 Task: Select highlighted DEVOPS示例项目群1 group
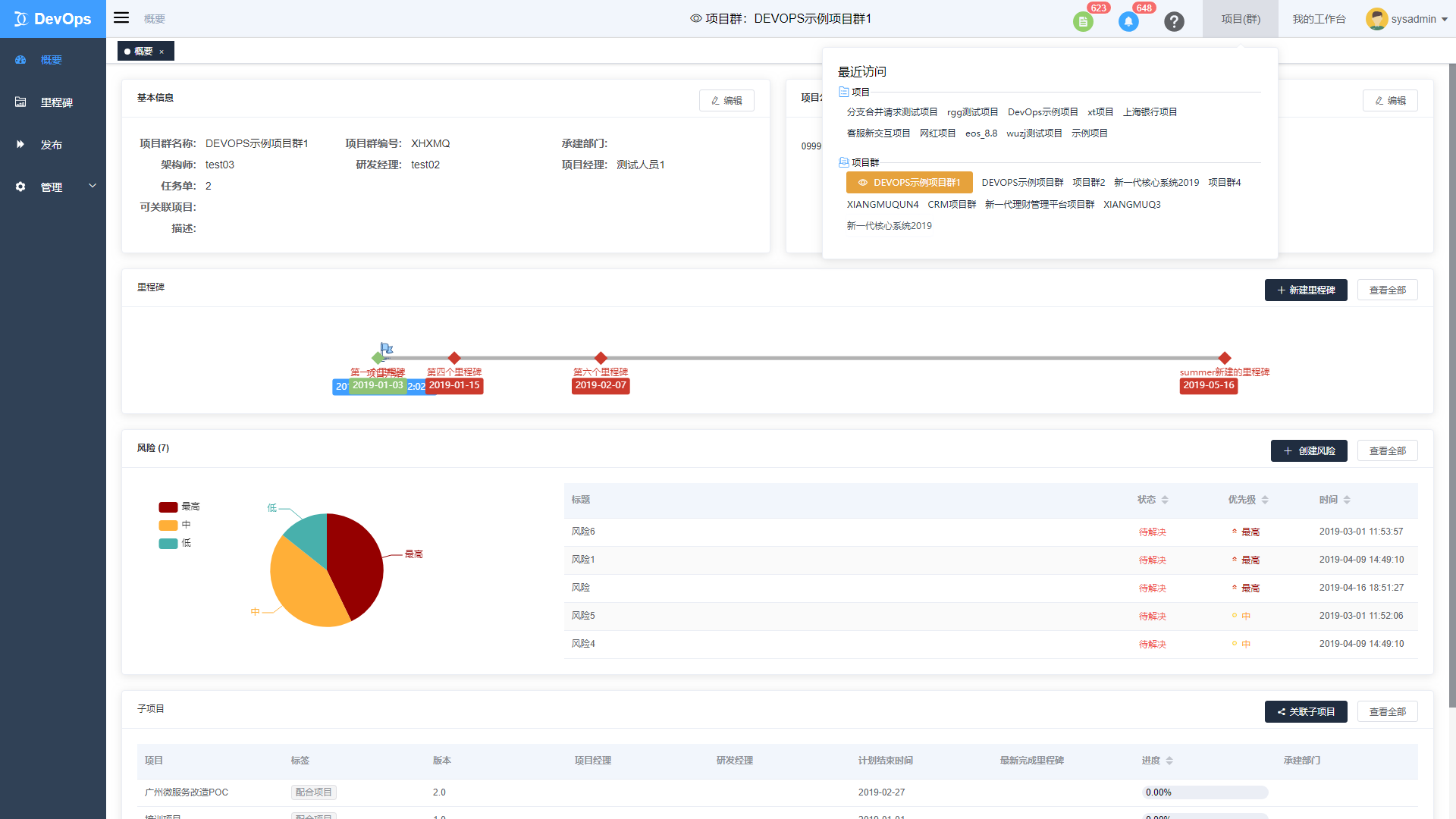pyautogui.click(x=909, y=183)
